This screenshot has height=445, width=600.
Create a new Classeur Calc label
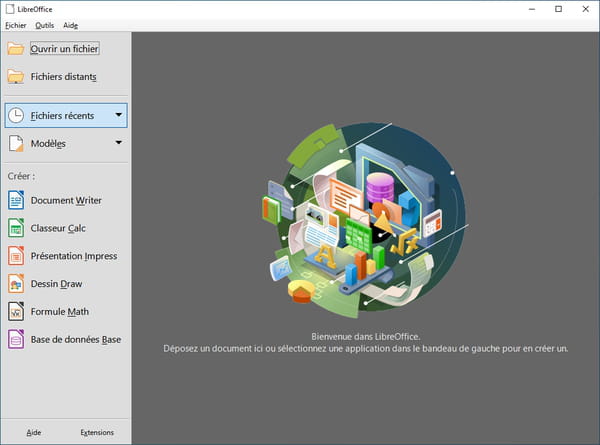[58, 228]
